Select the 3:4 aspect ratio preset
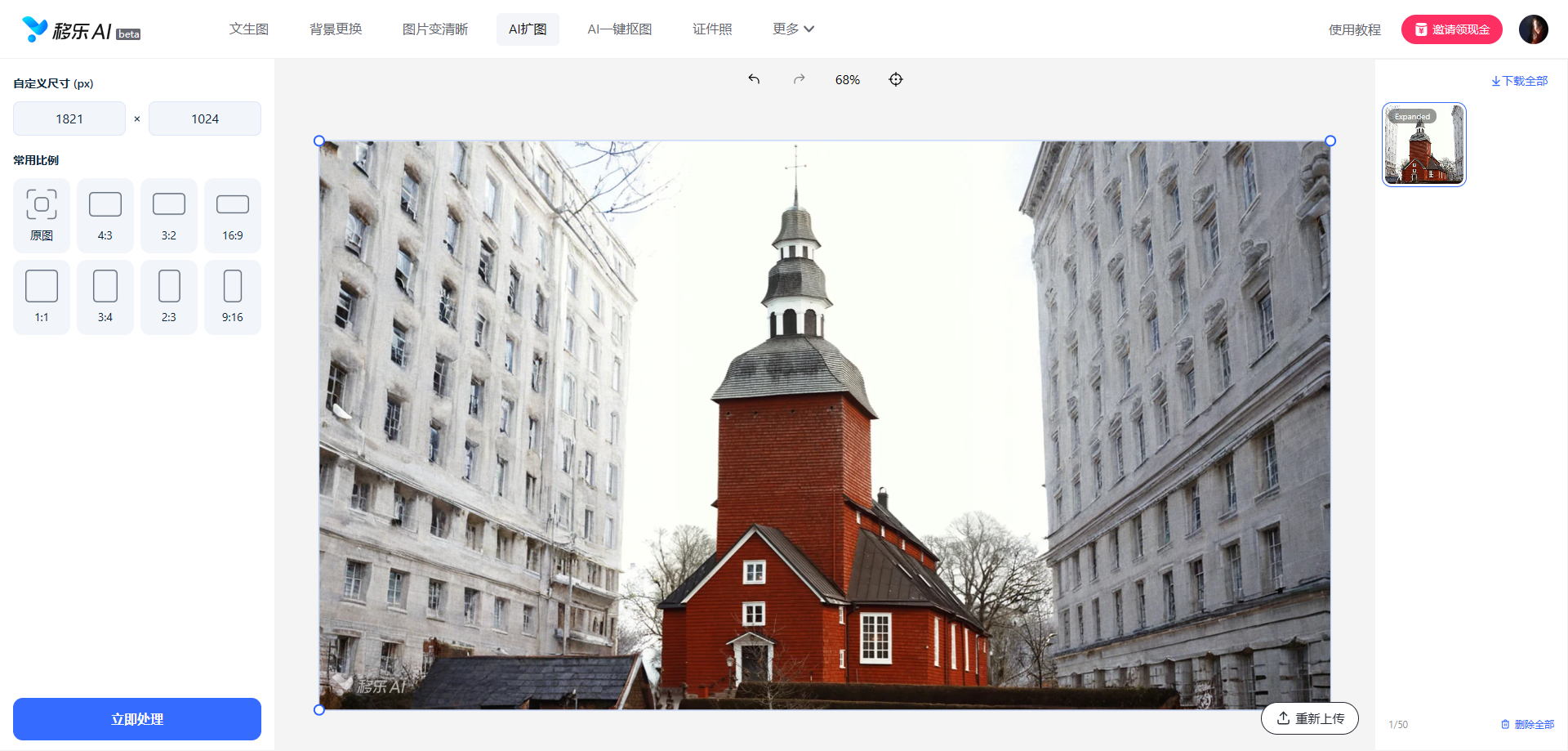The image size is (1568, 751). pyautogui.click(x=105, y=297)
